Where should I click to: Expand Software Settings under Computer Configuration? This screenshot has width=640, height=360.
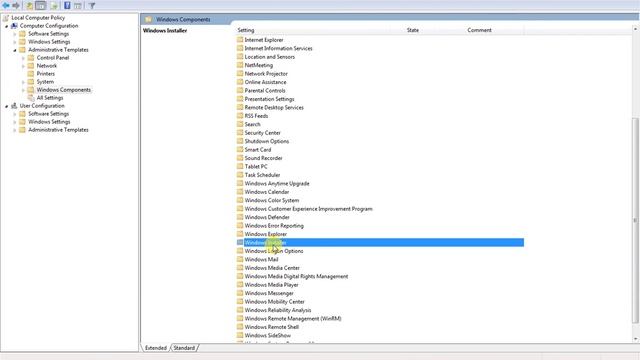(15, 34)
